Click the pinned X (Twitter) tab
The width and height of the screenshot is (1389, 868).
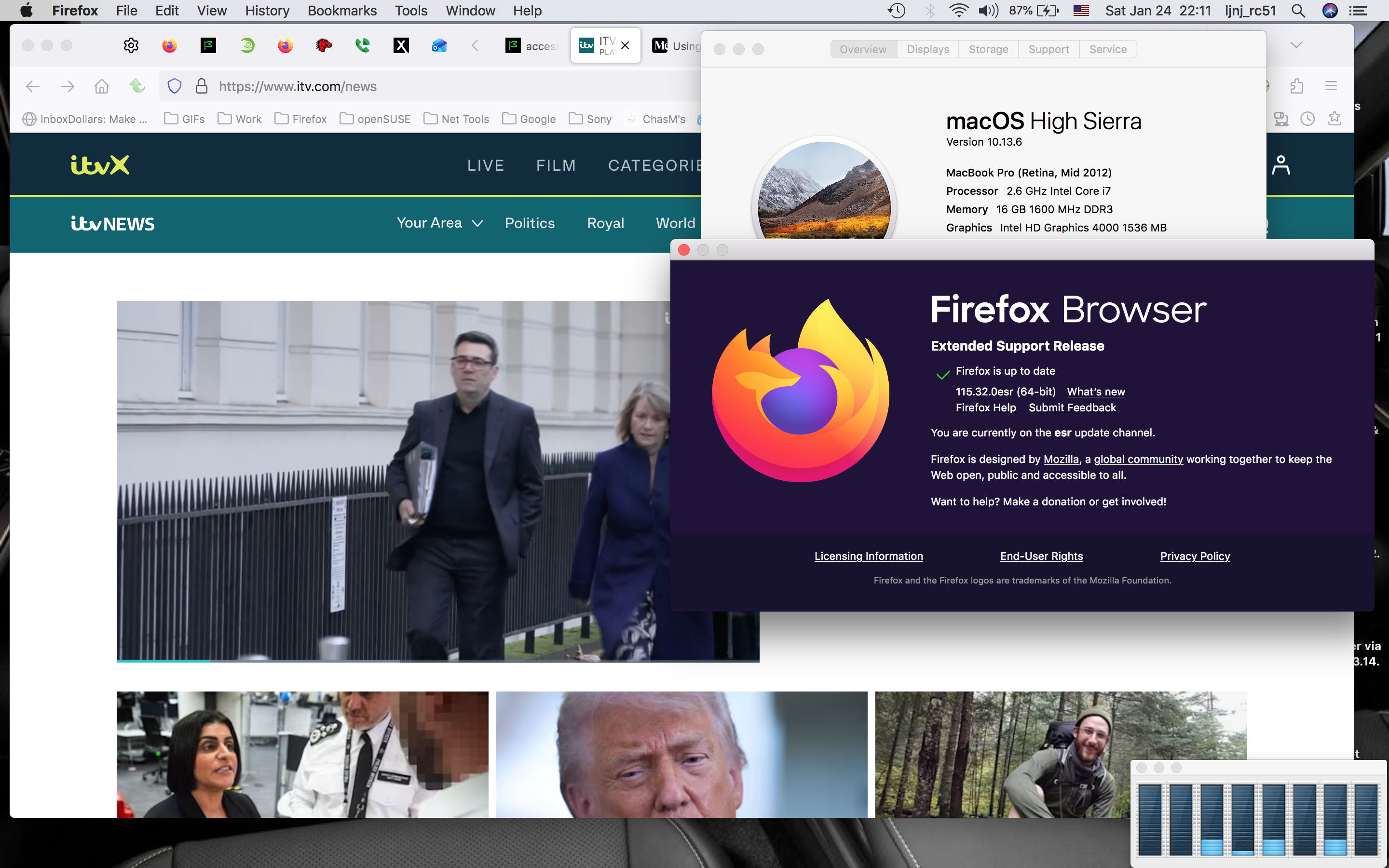(x=401, y=45)
